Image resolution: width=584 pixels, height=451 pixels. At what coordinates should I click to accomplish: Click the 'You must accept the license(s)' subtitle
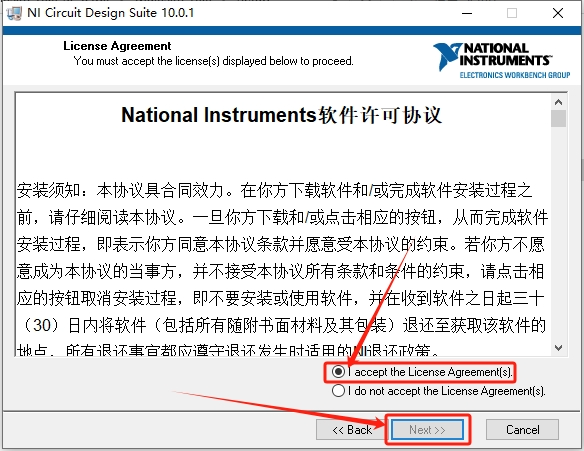213,61
